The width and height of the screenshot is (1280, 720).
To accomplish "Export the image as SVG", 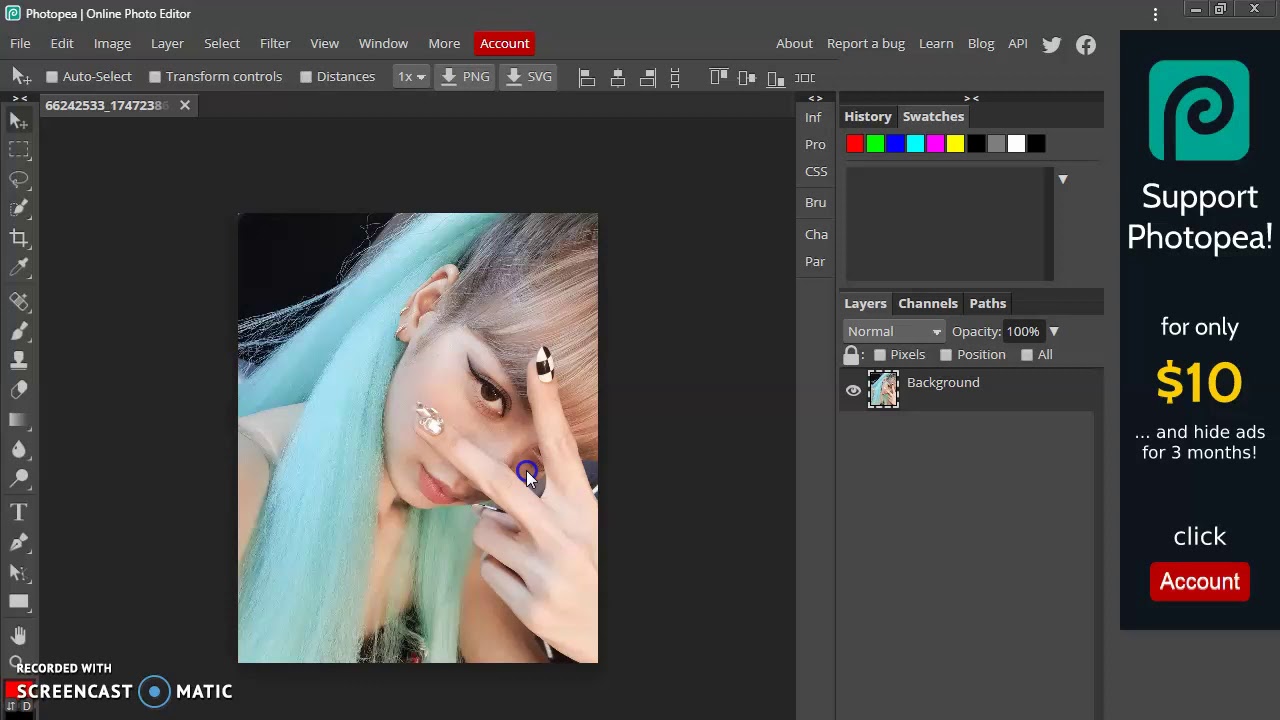I will click(x=529, y=77).
